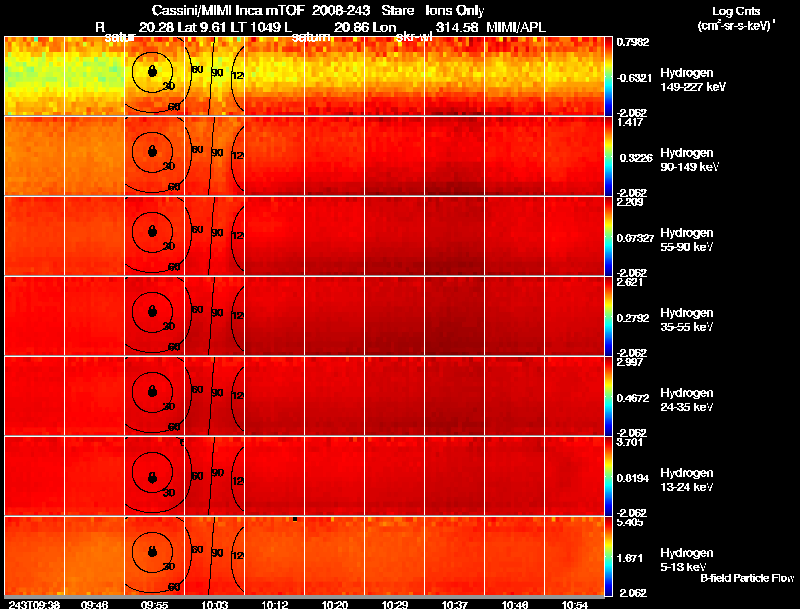Open the 24-35 keV image frame at 10:46
This screenshot has height=609, width=800.
pos(515,396)
